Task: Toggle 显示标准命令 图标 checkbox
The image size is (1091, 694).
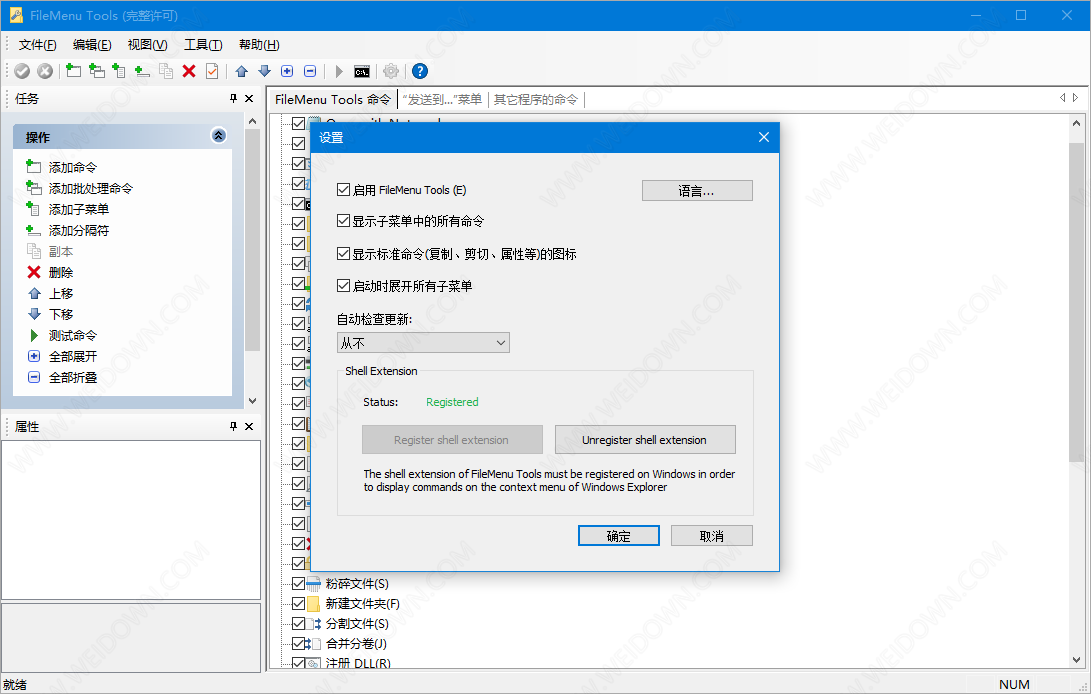Action: pos(343,253)
